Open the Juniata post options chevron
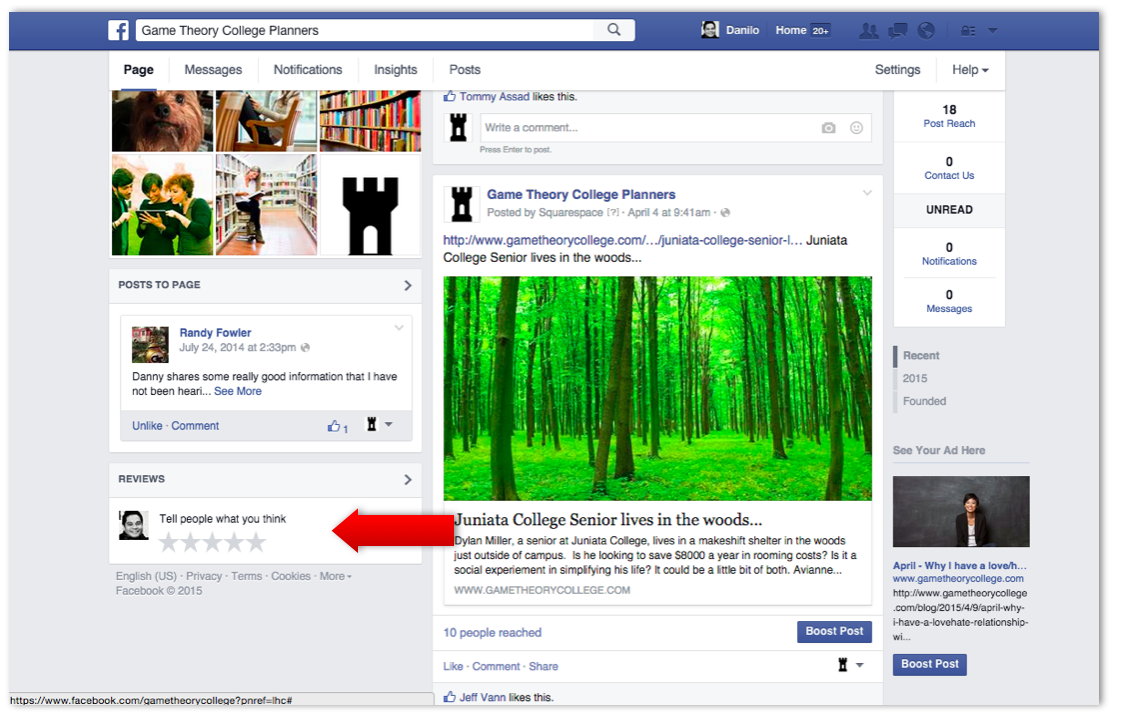The height and width of the screenshot is (723, 1121). (867, 193)
